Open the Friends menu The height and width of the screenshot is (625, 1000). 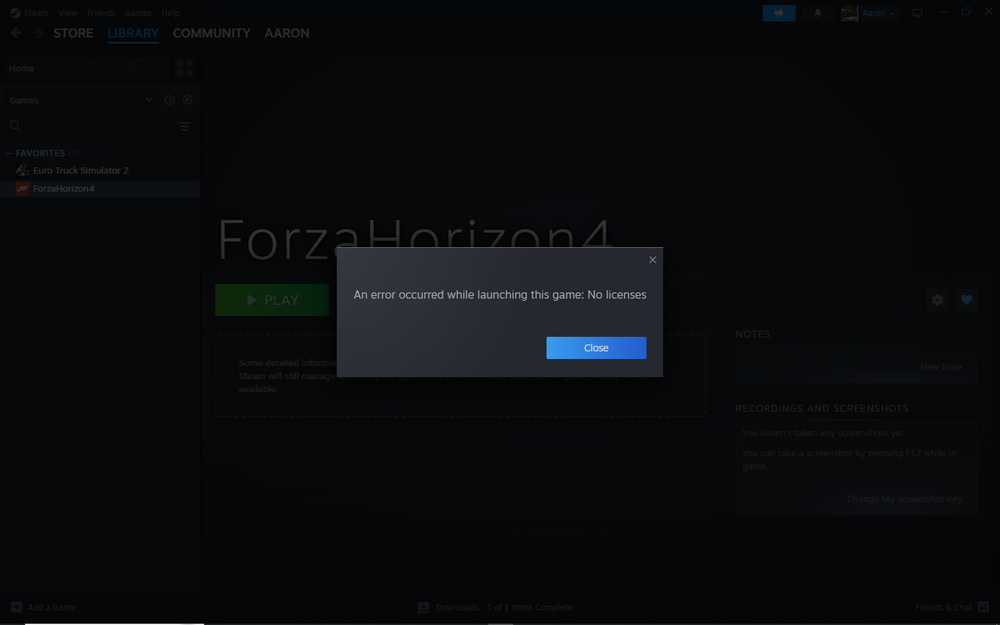pyautogui.click(x=101, y=13)
